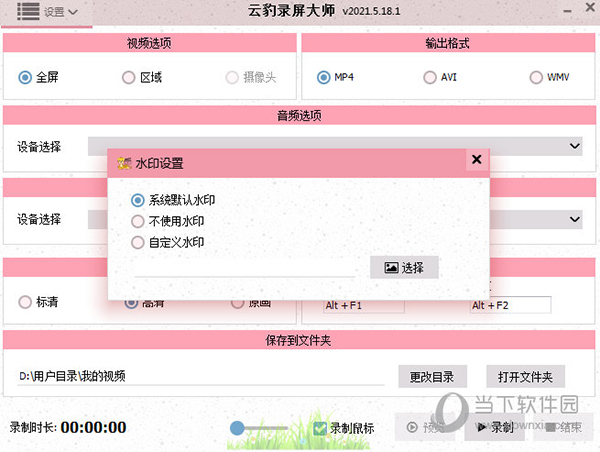Screen dimensions: 600x452
Task: Click the 结束 stop button
Action: [564, 427]
